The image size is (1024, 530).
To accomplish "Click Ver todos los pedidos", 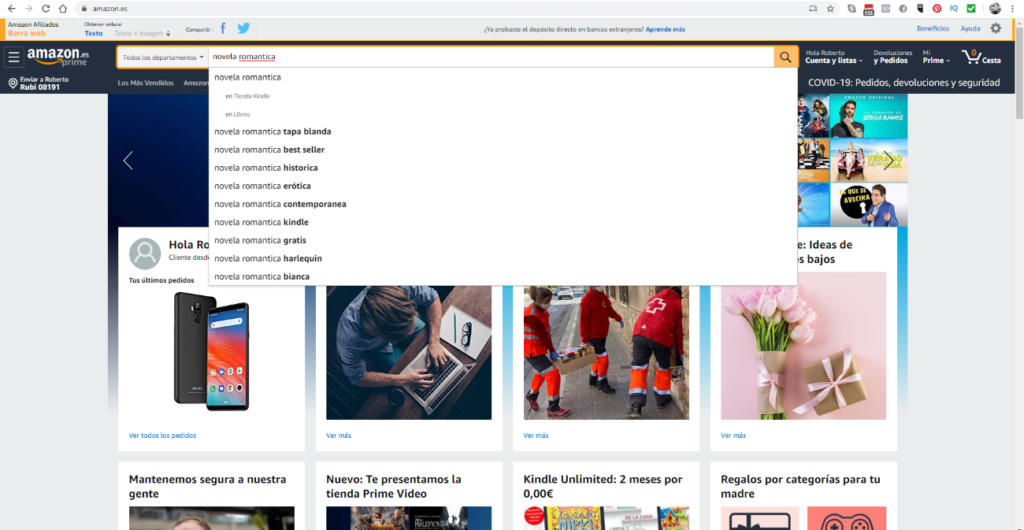I will point(163,435).
